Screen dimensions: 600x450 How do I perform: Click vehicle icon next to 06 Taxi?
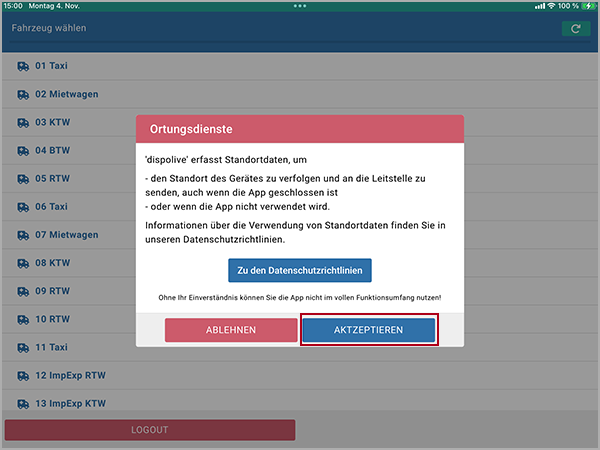pyautogui.click(x=23, y=207)
